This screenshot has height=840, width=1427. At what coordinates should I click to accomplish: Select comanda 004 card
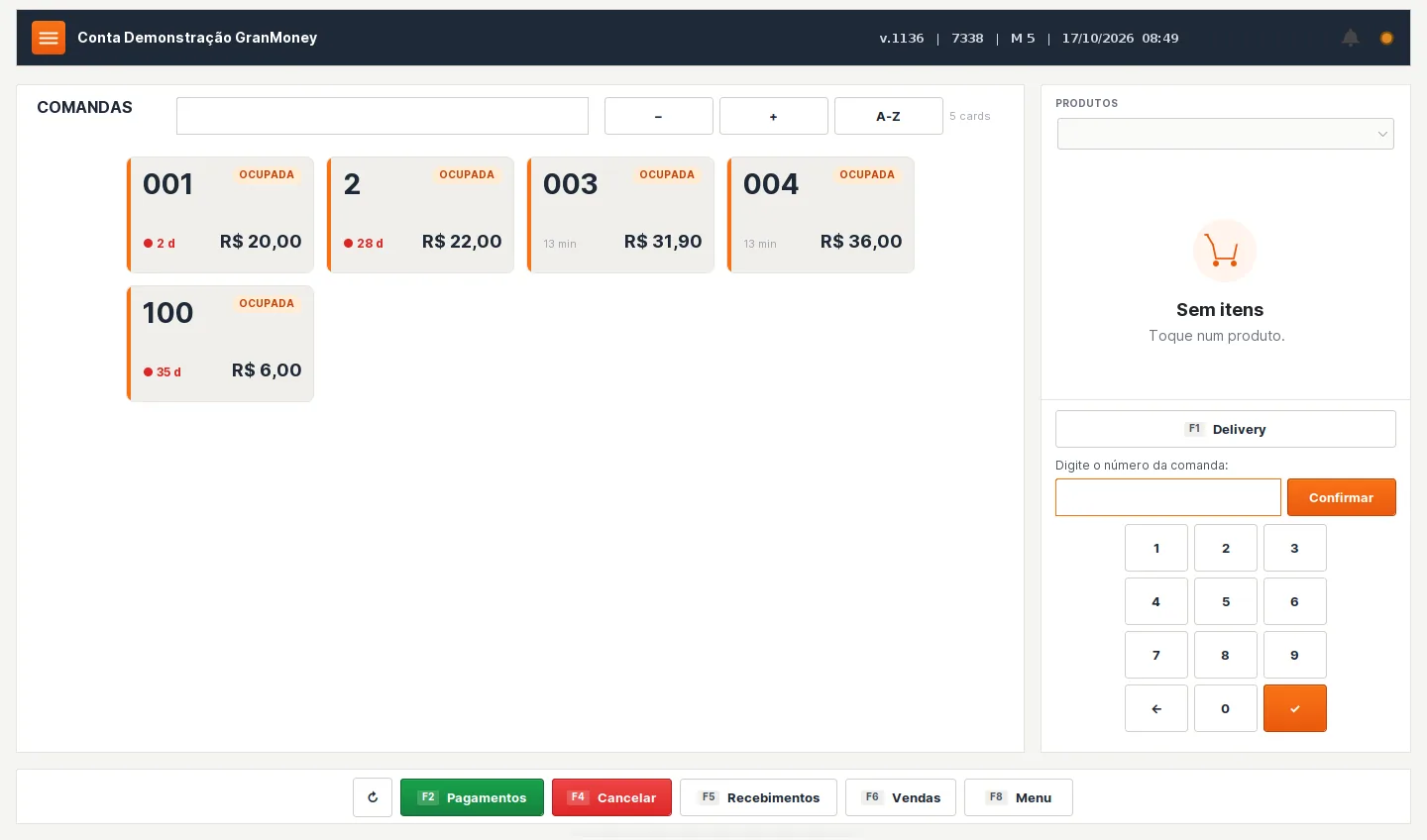(x=821, y=215)
